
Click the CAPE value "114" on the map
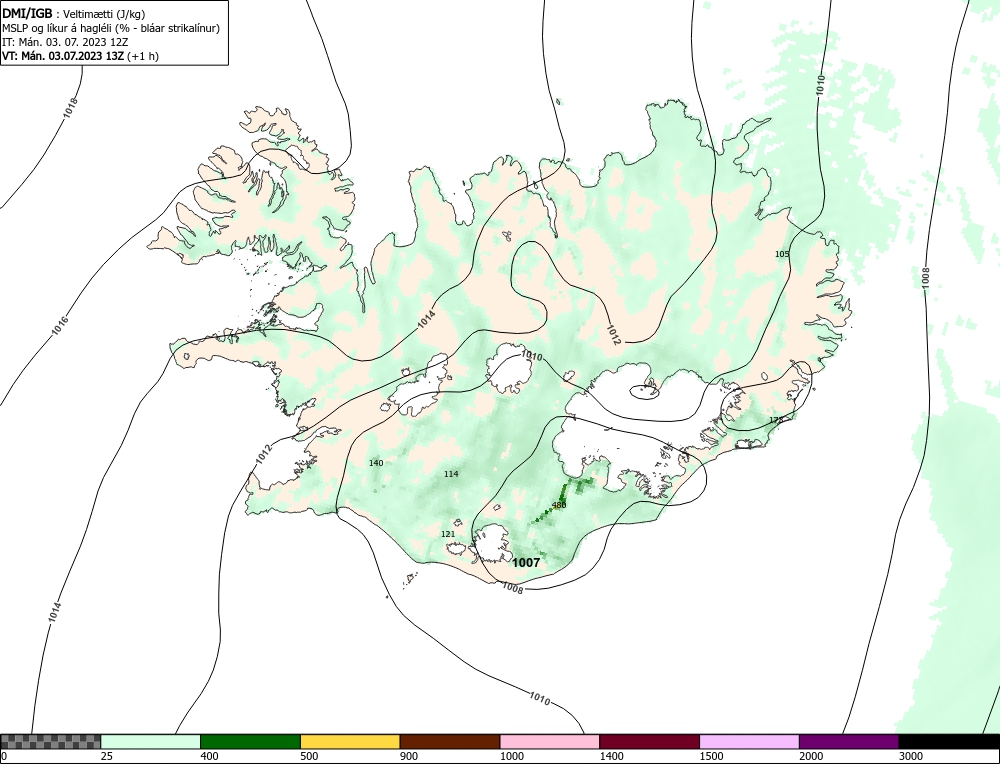pos(451,474)
